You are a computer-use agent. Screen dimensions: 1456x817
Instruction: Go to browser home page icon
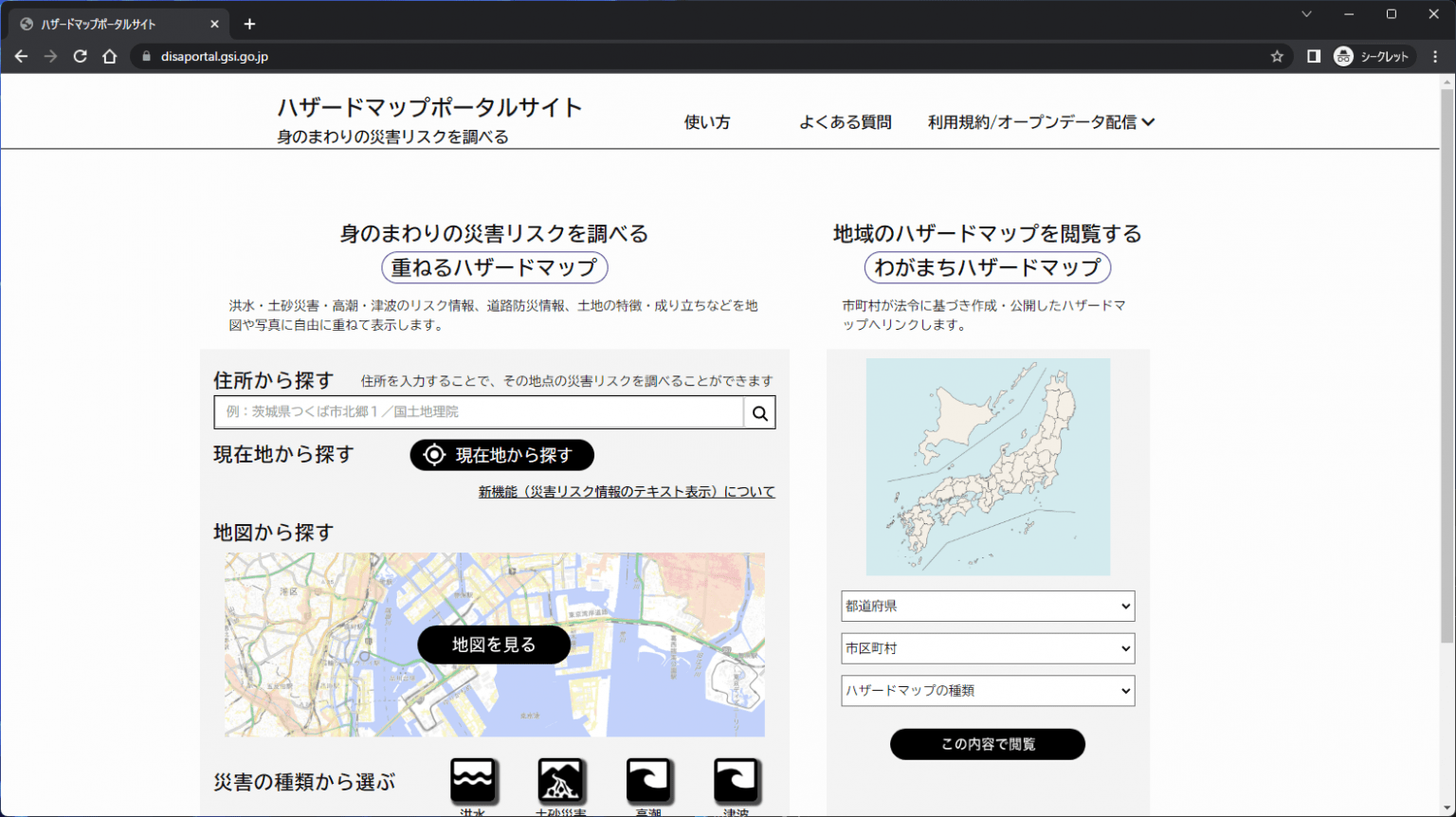pyautogui.click(x=110, y=57)
